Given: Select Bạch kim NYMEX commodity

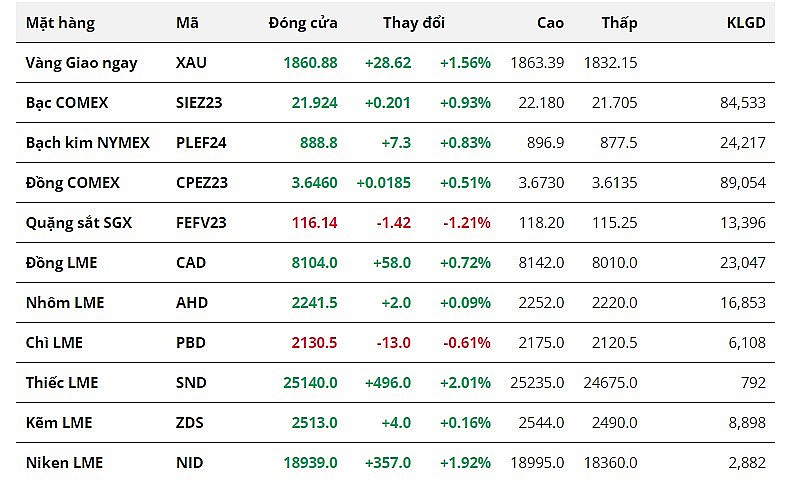Looking at the screenshot, I should [88, 142].
